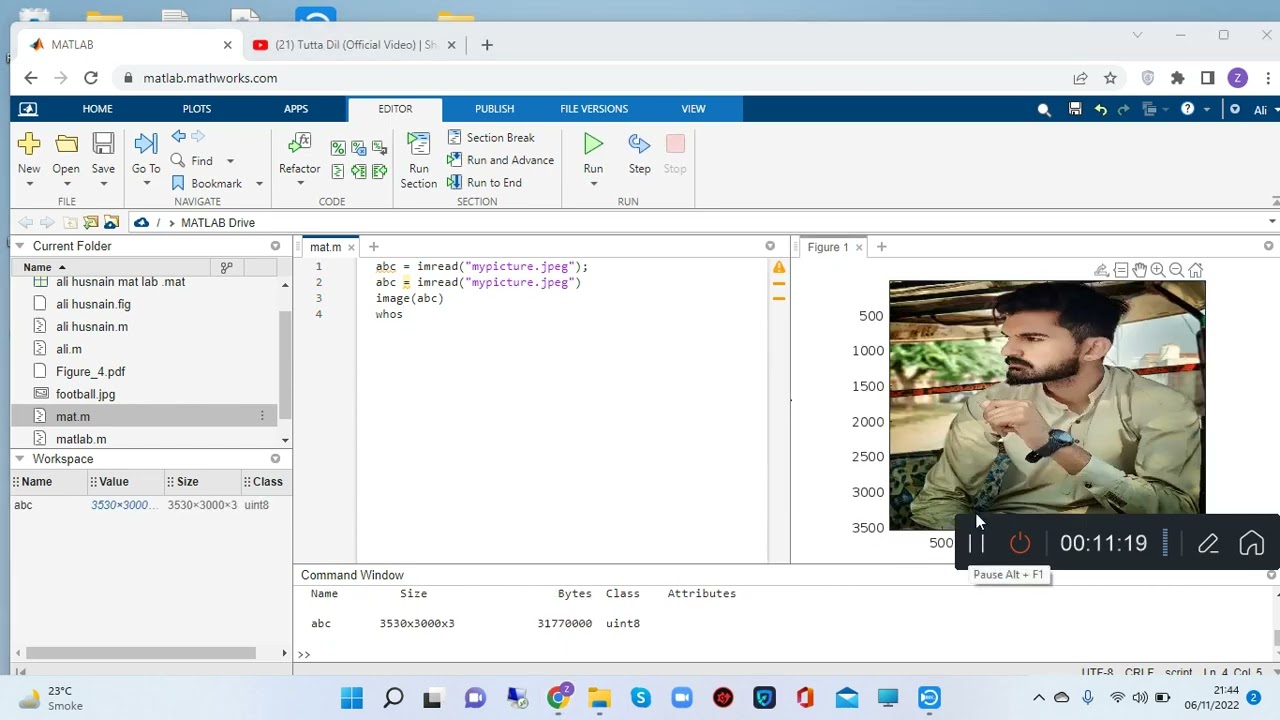Expand the Run dropdown arrow
Viewport: 1280px width, 720px height.
point(593,184)
